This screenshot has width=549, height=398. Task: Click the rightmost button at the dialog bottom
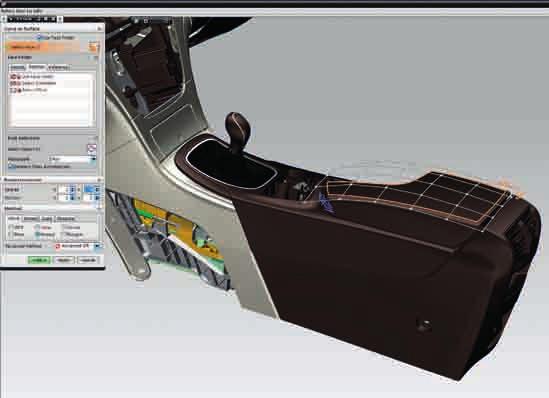pyautogui.click(x=87, y=260)
